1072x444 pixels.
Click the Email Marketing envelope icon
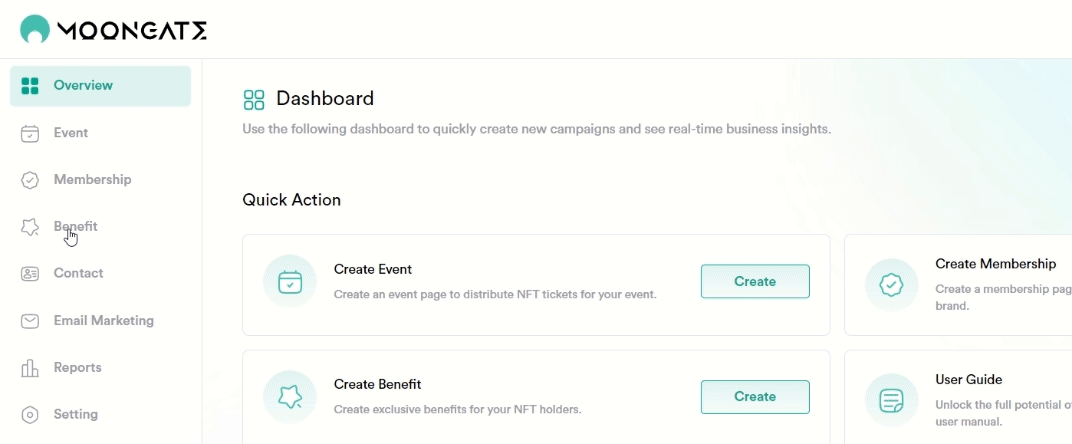(x=30, y=321)
